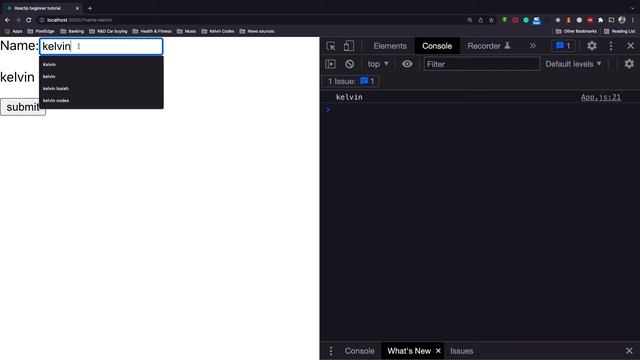Image resolution: width=640 pixels, height=360 pixels.
Task: Open the 1 Issue link in console
Action: [x=351, y=81]
